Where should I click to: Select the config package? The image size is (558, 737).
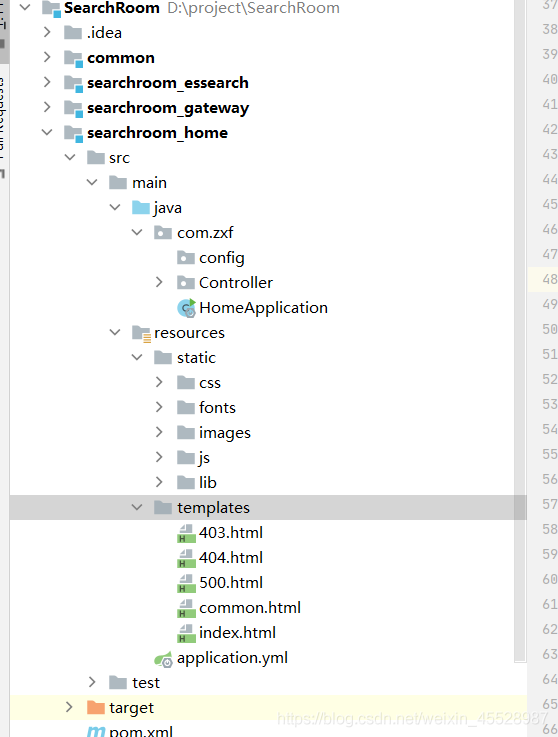pyautogui.click(x=221, y=258)
